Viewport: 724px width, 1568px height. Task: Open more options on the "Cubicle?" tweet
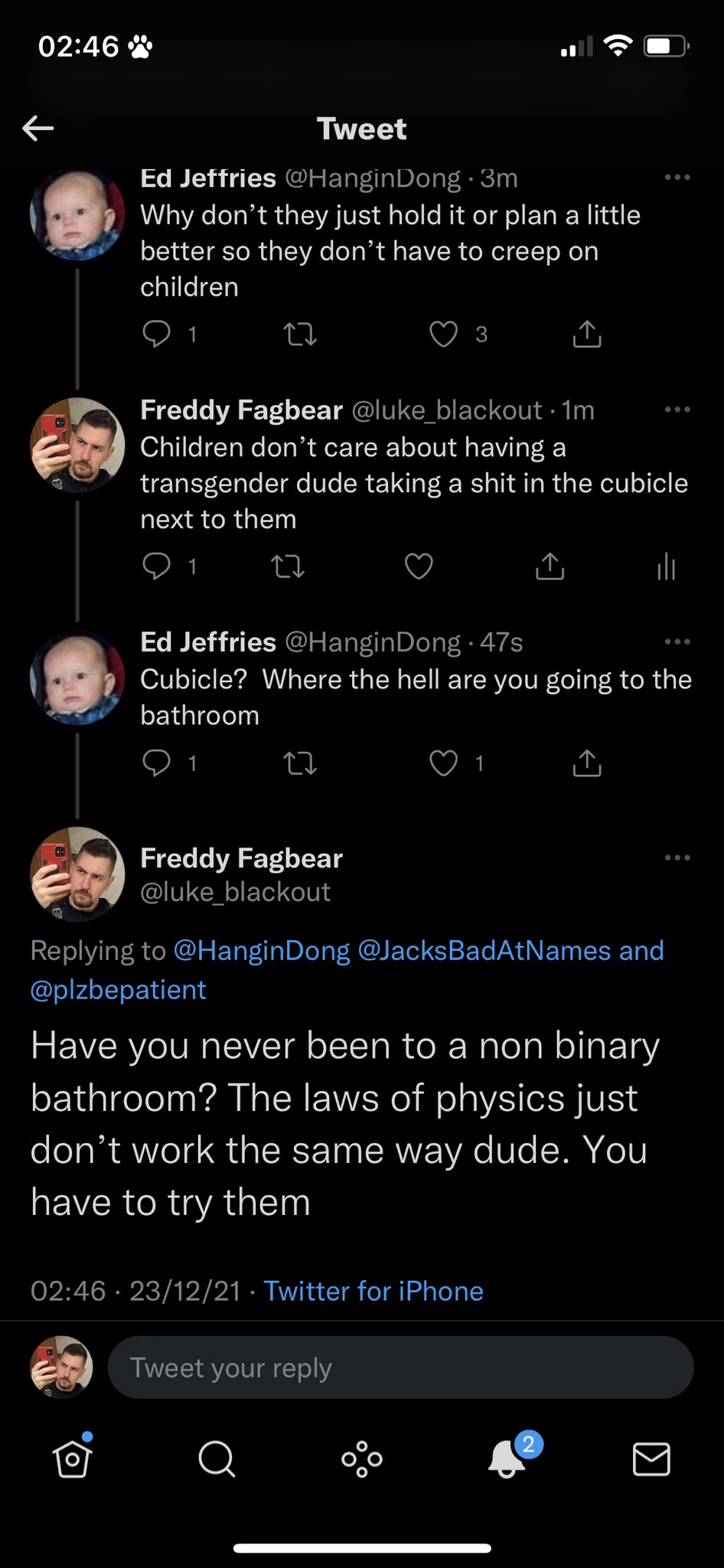point(677,642)
